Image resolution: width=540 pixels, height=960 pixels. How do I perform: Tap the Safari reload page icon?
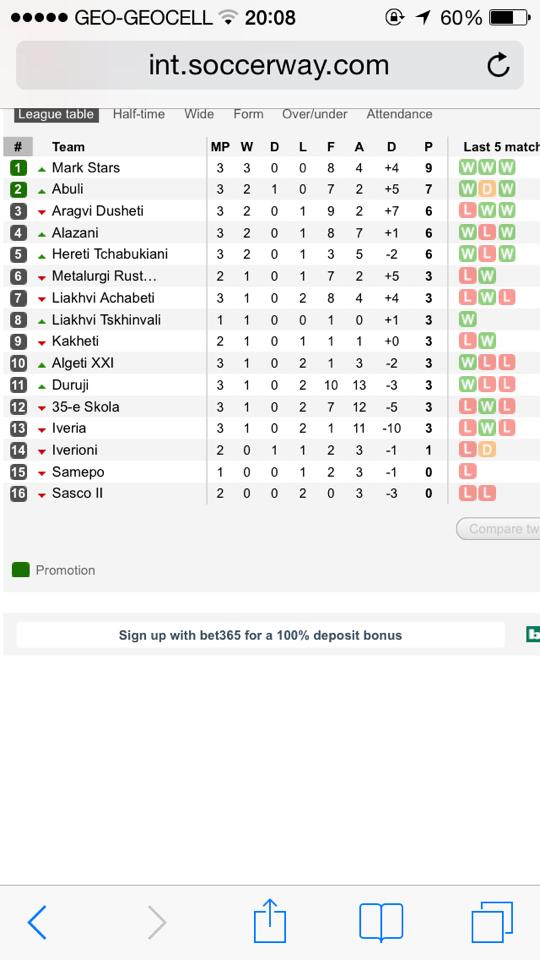coord(498,65)
